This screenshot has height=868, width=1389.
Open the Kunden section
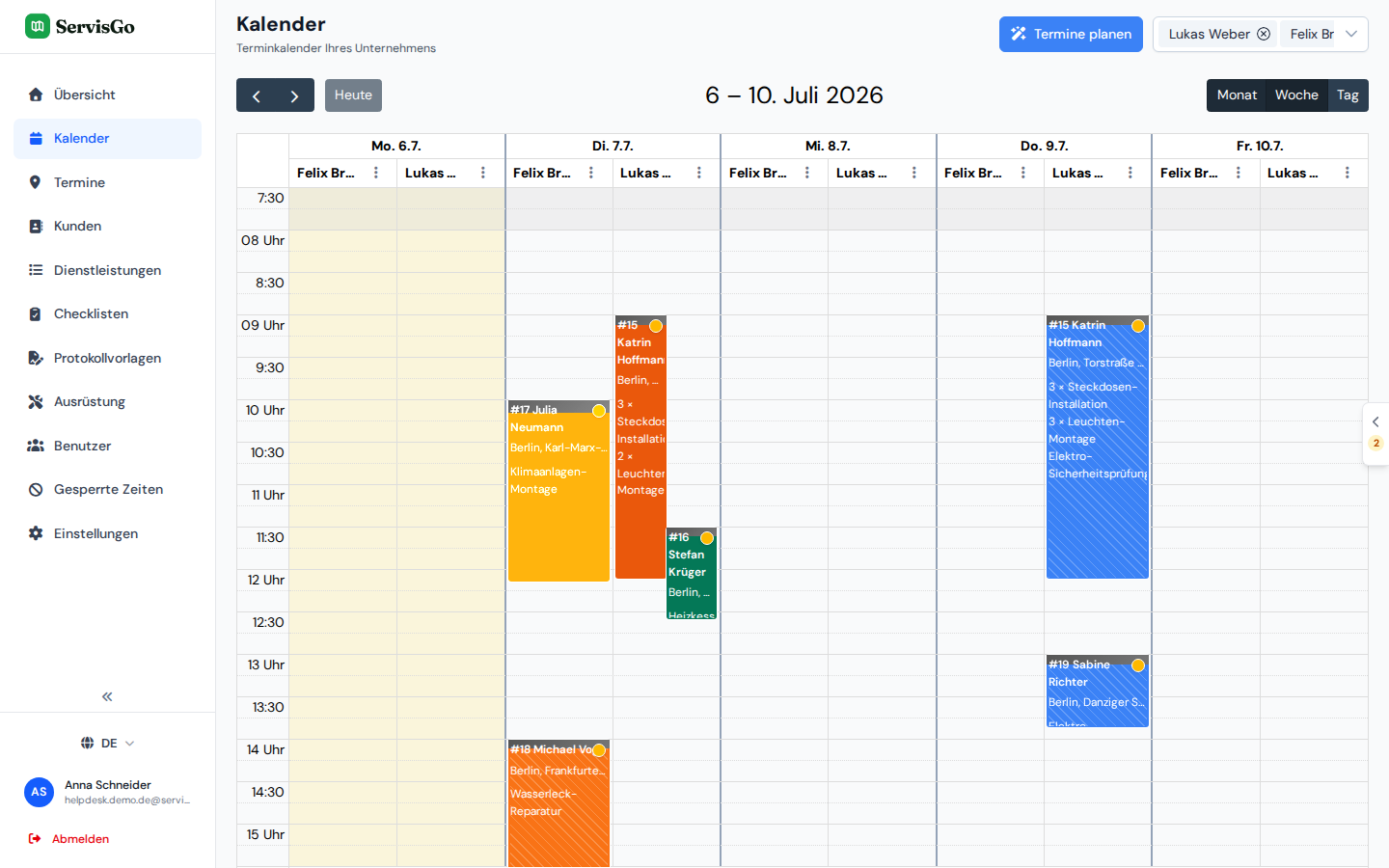(x=107, y=226)
